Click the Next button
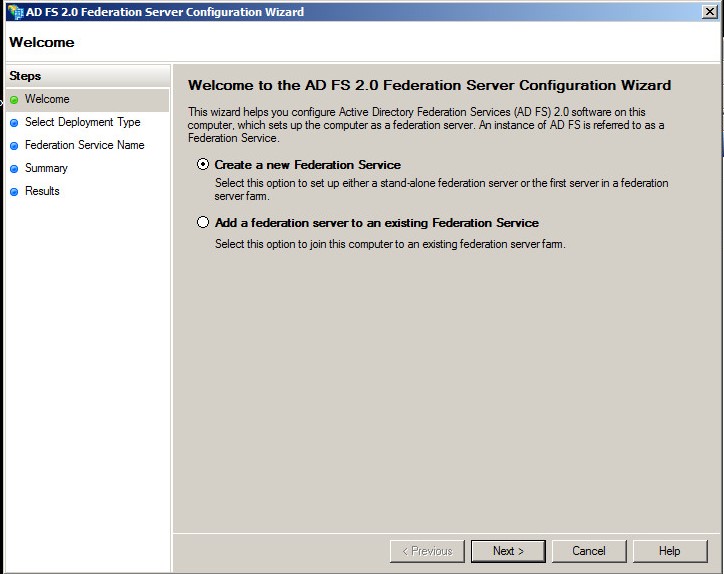Screen dimensions: 724x574 pyautogui.click(x=508, y=551)
